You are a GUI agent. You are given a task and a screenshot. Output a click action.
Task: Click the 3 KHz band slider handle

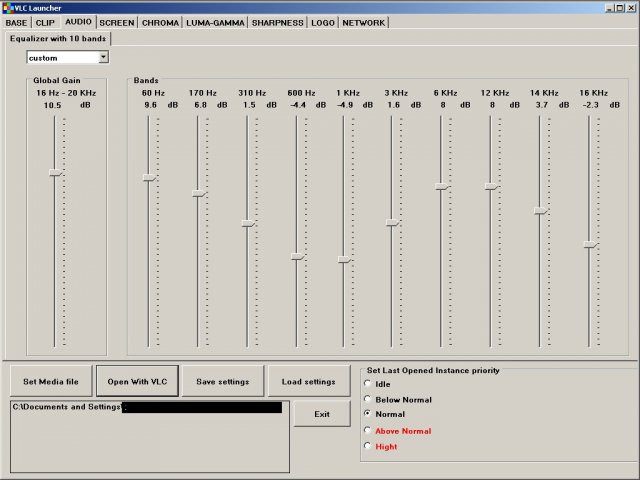(x=393, y=222)
